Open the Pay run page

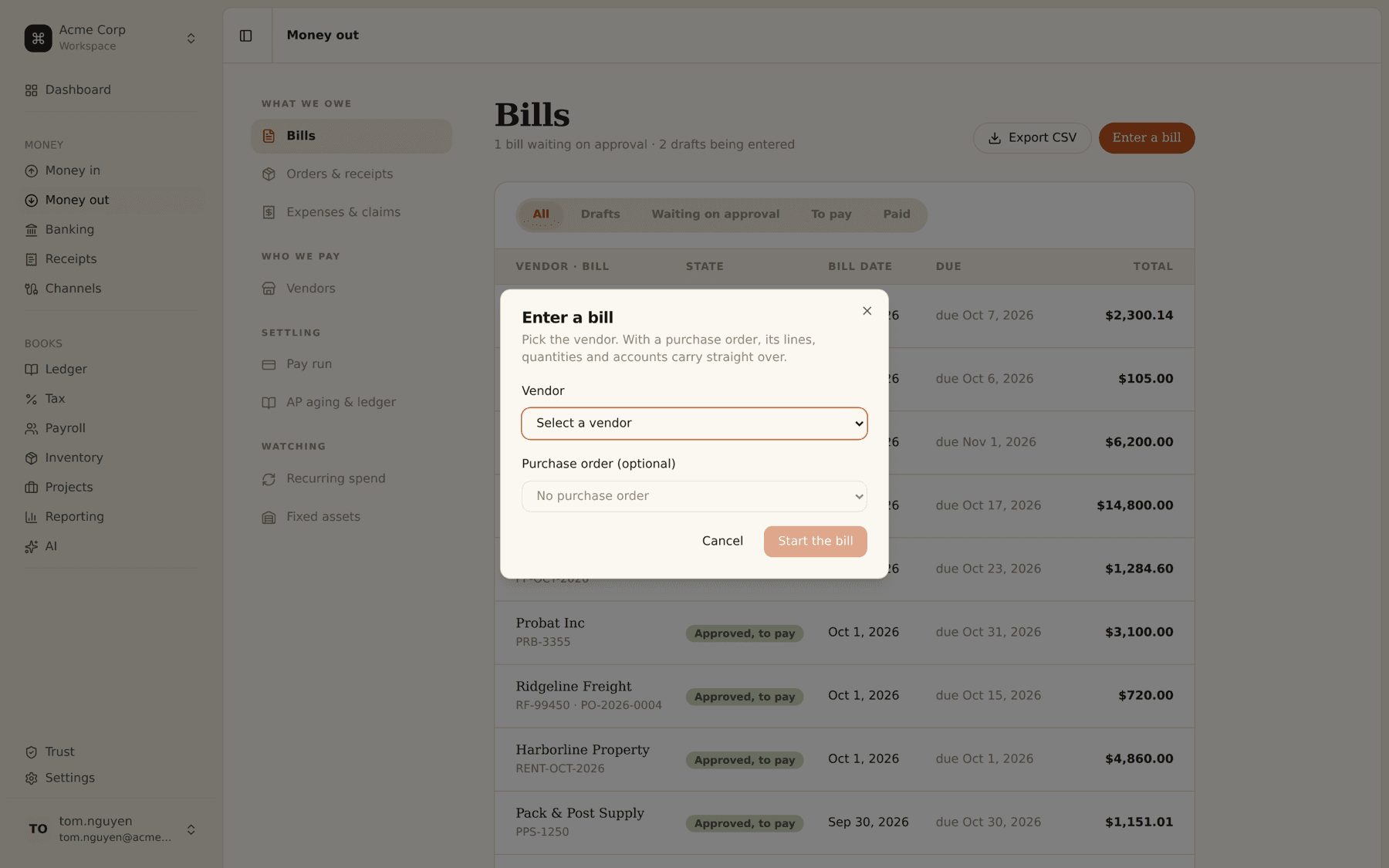tap(351, 364)
